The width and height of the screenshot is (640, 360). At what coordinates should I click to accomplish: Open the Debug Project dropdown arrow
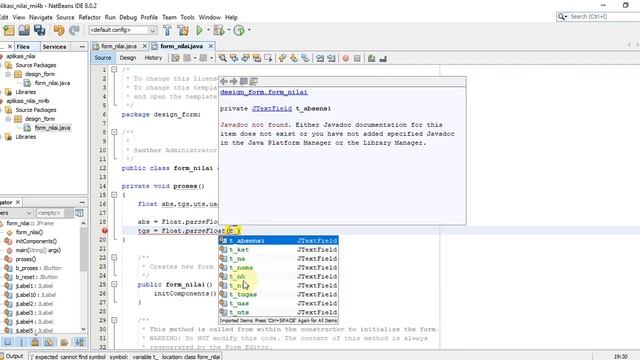229,30
